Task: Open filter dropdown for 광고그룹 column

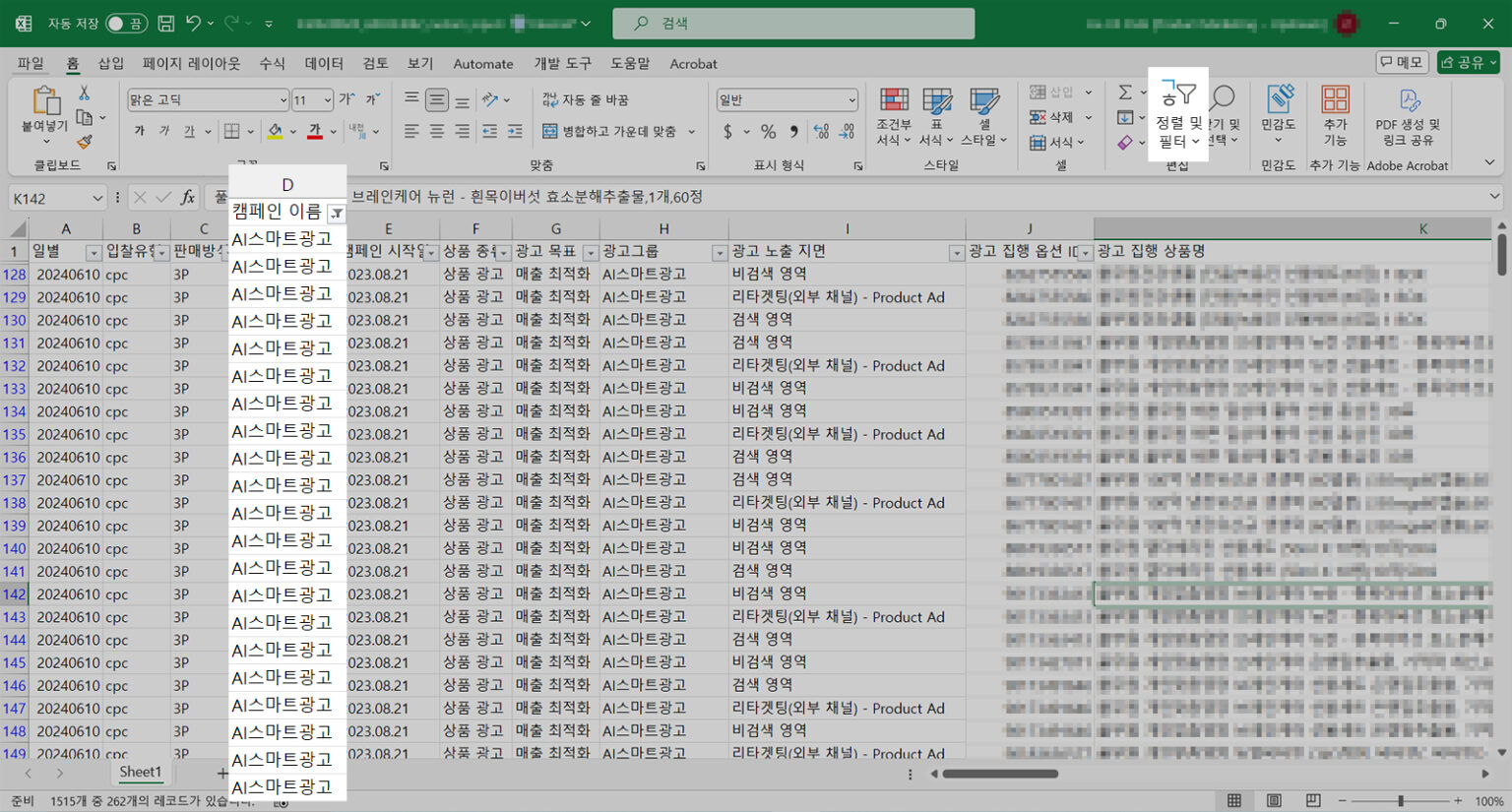Action: [720, 253]
